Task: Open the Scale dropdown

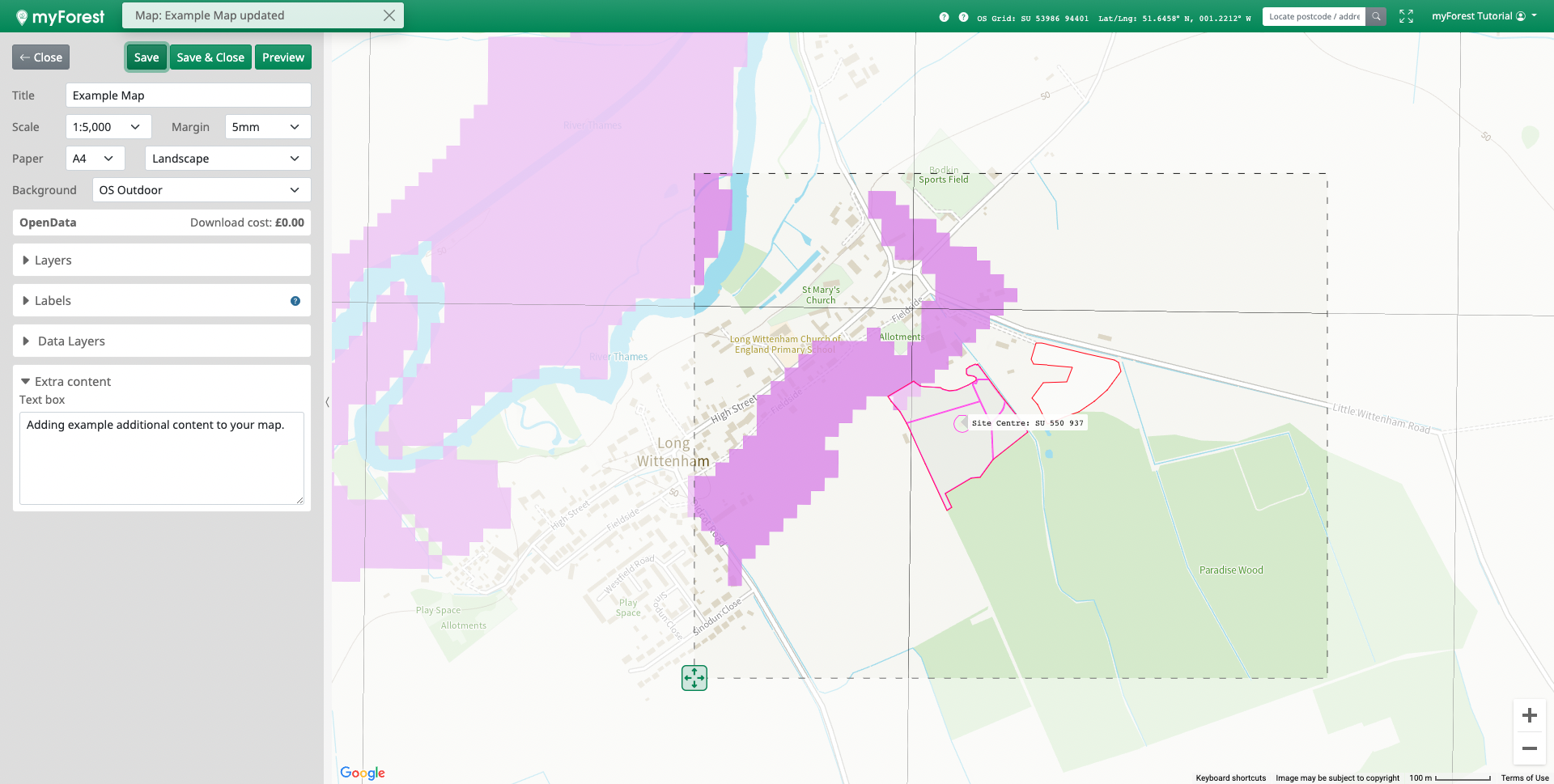Action: pyautogui.click(x=108, y=127)
